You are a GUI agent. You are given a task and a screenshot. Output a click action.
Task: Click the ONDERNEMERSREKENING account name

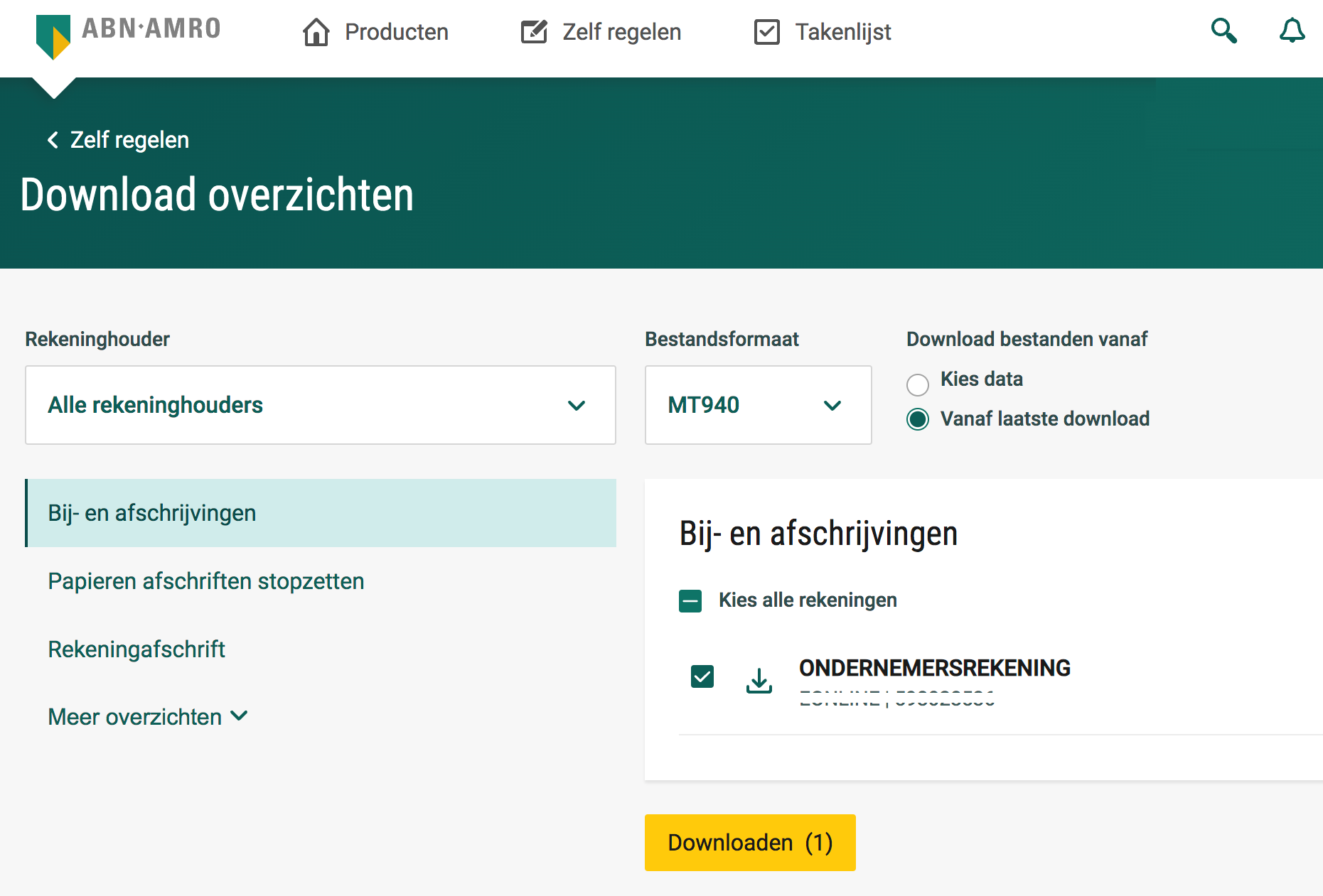935,668
